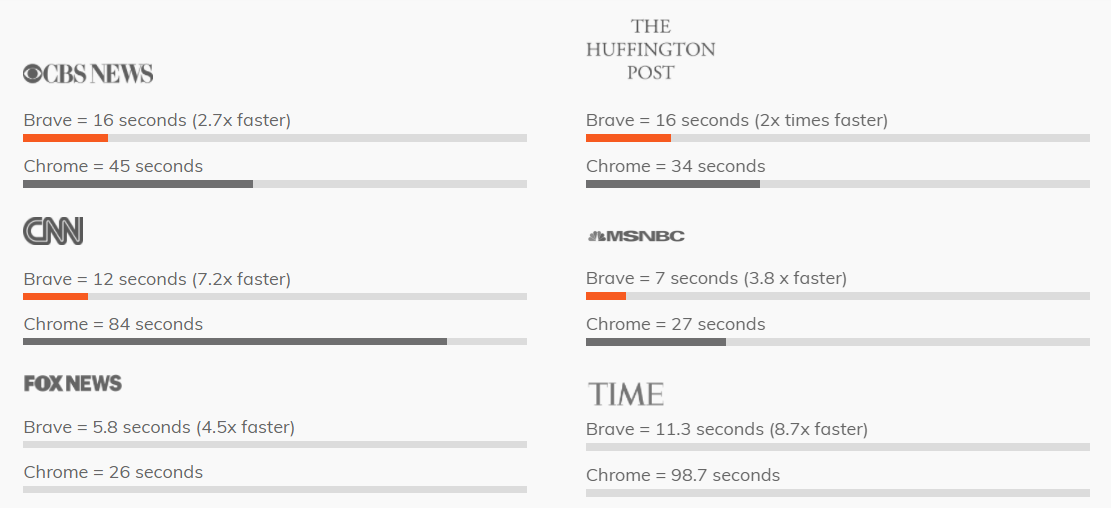
Task: Click the 'Brave = 11.3 seconds (8.7x faster)' label
Action: point(727,429)
